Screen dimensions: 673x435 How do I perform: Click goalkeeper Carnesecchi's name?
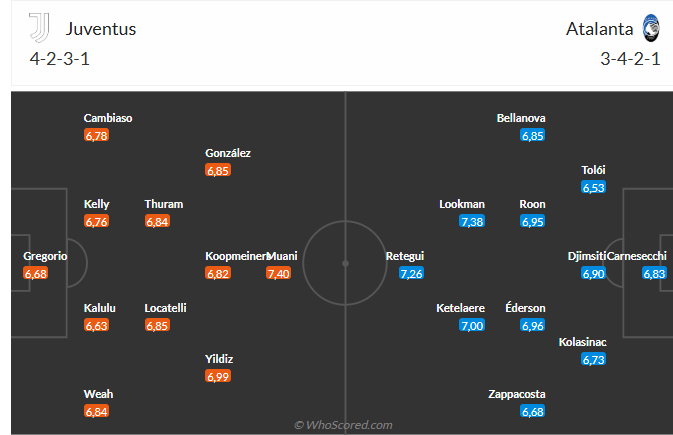coord(637,256)
